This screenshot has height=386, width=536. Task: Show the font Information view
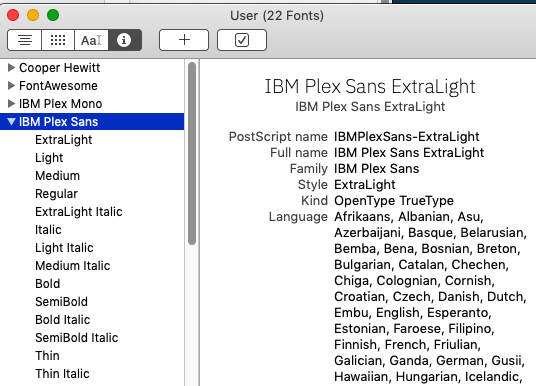(124, 40)
